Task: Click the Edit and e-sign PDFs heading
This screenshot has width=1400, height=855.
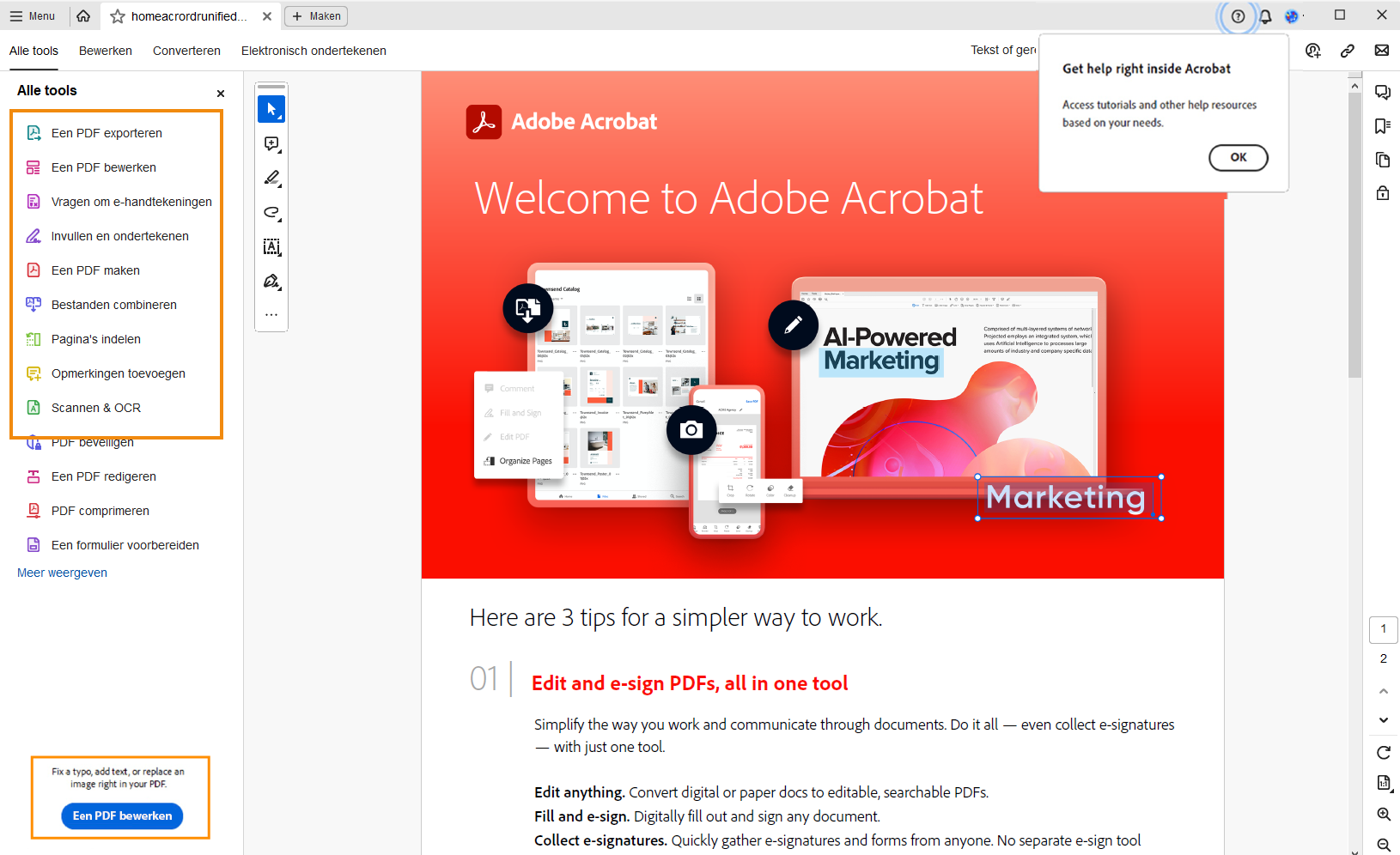Action: [x=690, y=683]
